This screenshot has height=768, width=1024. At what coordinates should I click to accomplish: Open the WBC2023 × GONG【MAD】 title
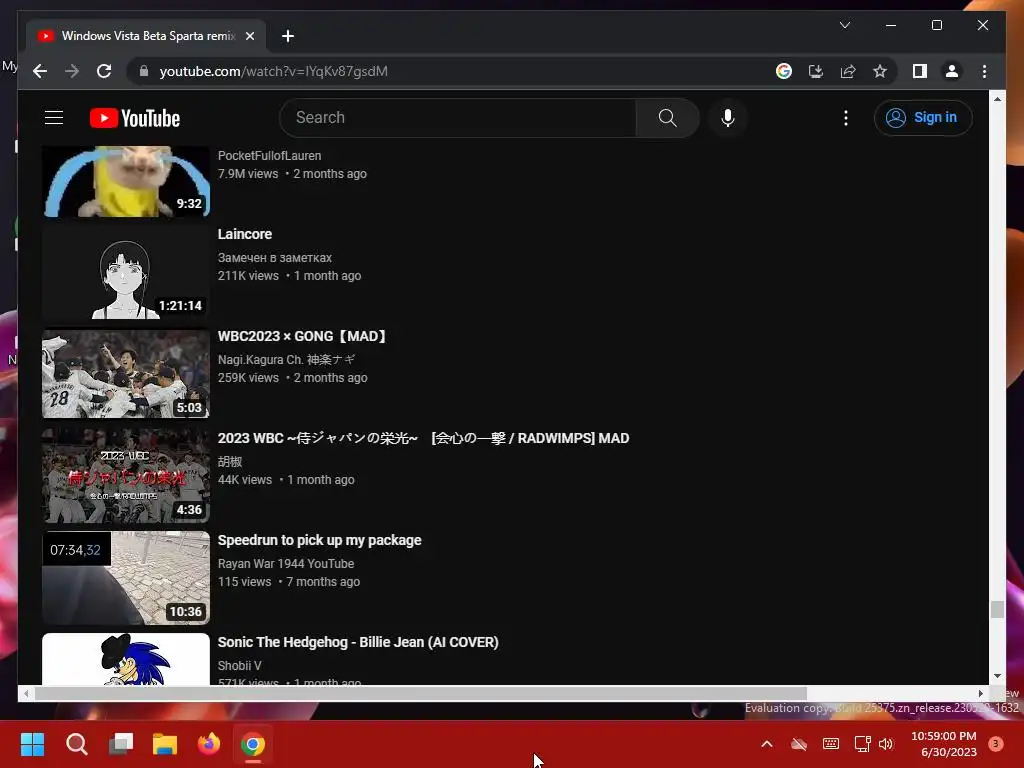304,336
